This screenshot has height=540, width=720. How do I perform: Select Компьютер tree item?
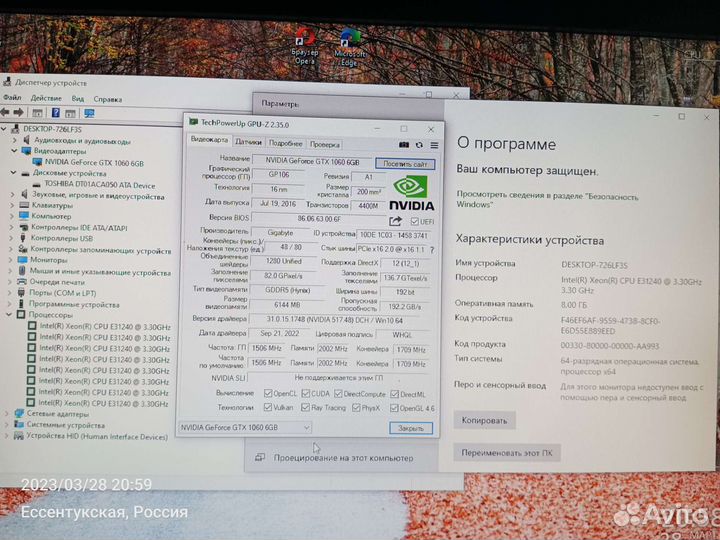pos(45,216)
